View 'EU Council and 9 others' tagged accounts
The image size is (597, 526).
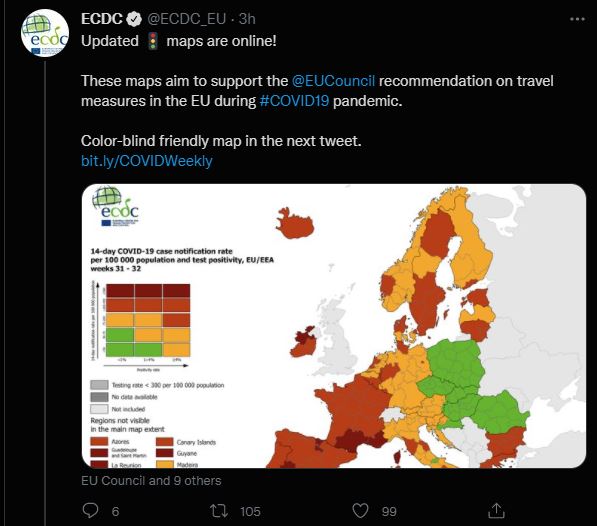point(151,481)
